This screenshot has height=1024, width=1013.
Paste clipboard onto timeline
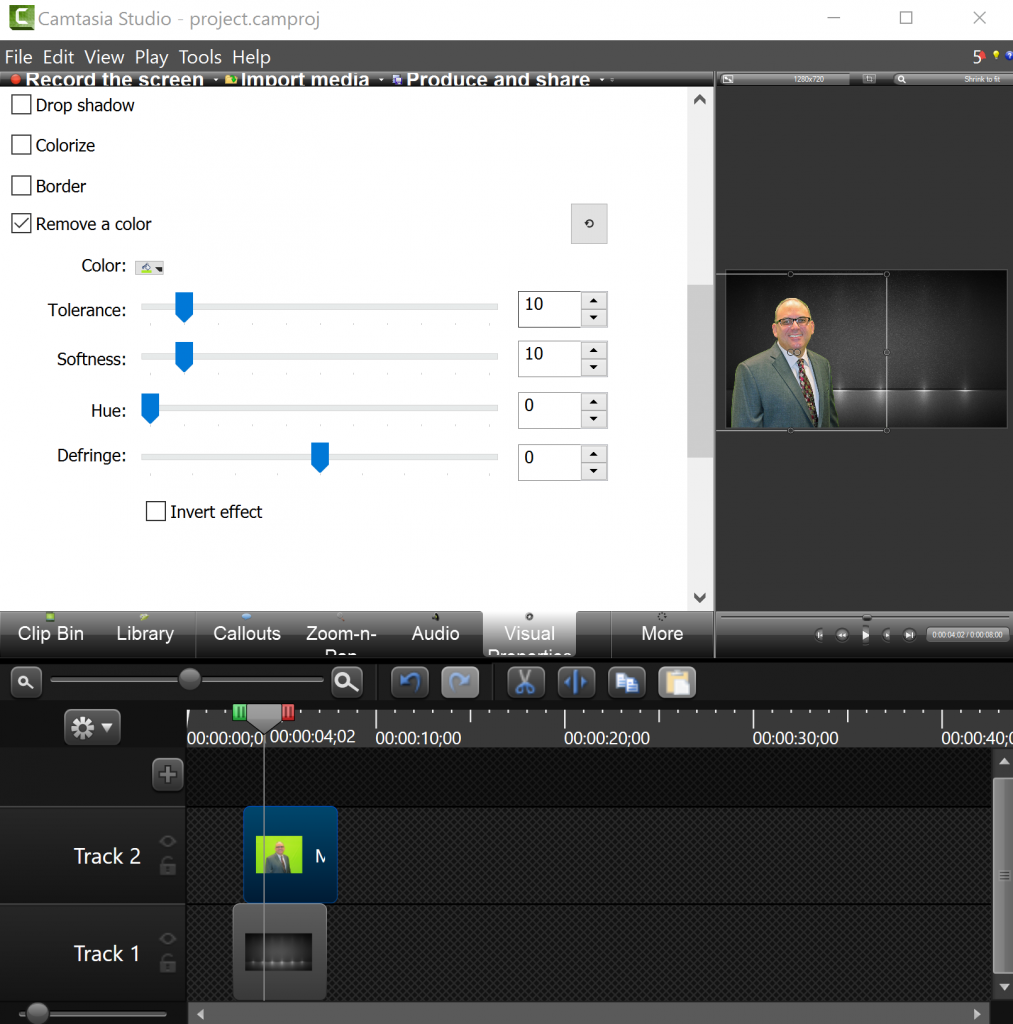(677, 682)
